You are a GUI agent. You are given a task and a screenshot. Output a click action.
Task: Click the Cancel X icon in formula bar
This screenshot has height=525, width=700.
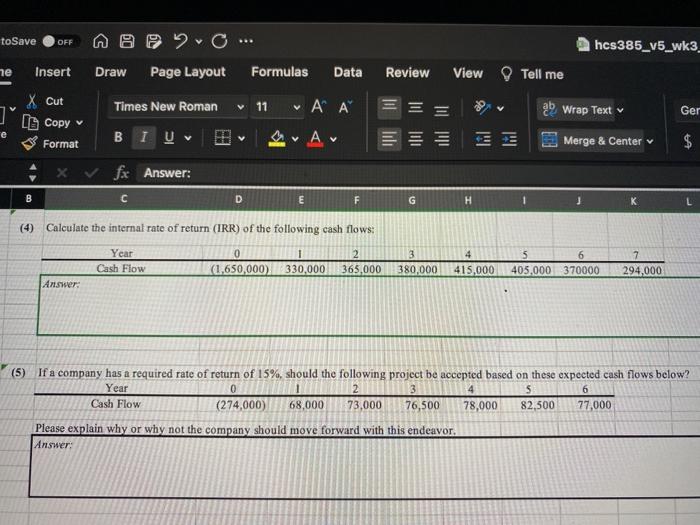point(62,172)
